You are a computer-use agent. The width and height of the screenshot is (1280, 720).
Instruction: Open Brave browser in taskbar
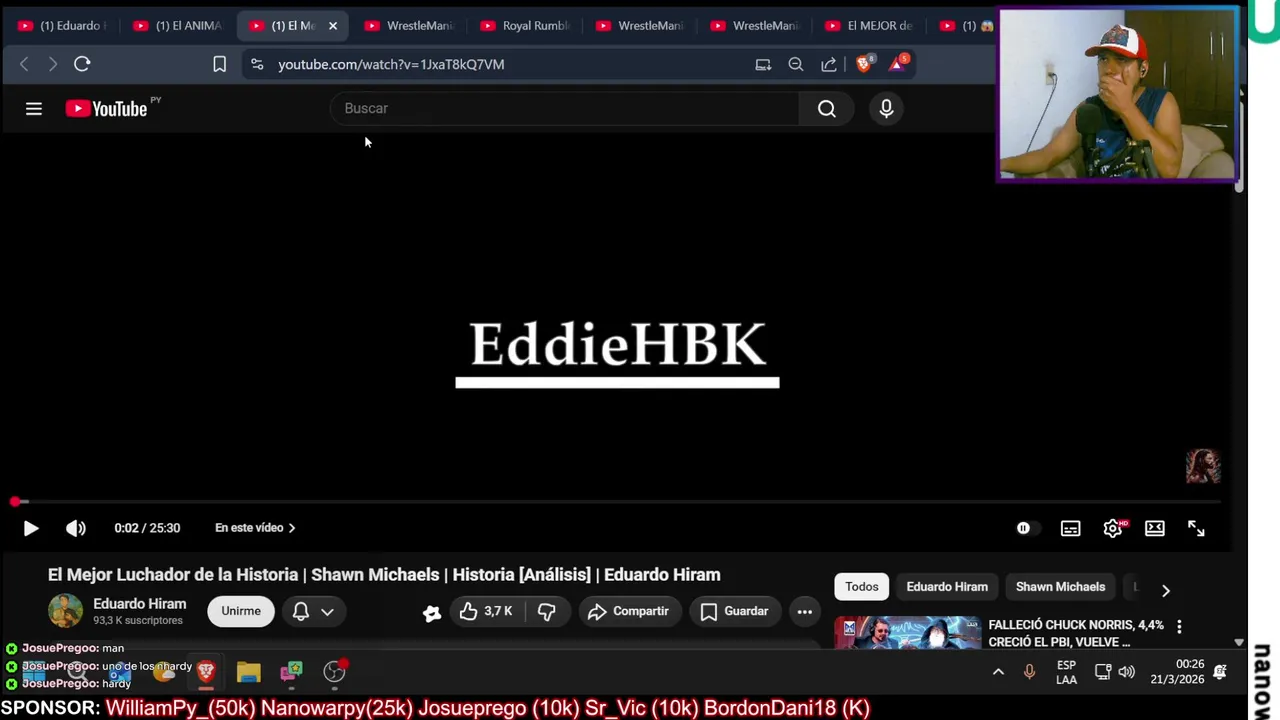click(x=206, y=672)
